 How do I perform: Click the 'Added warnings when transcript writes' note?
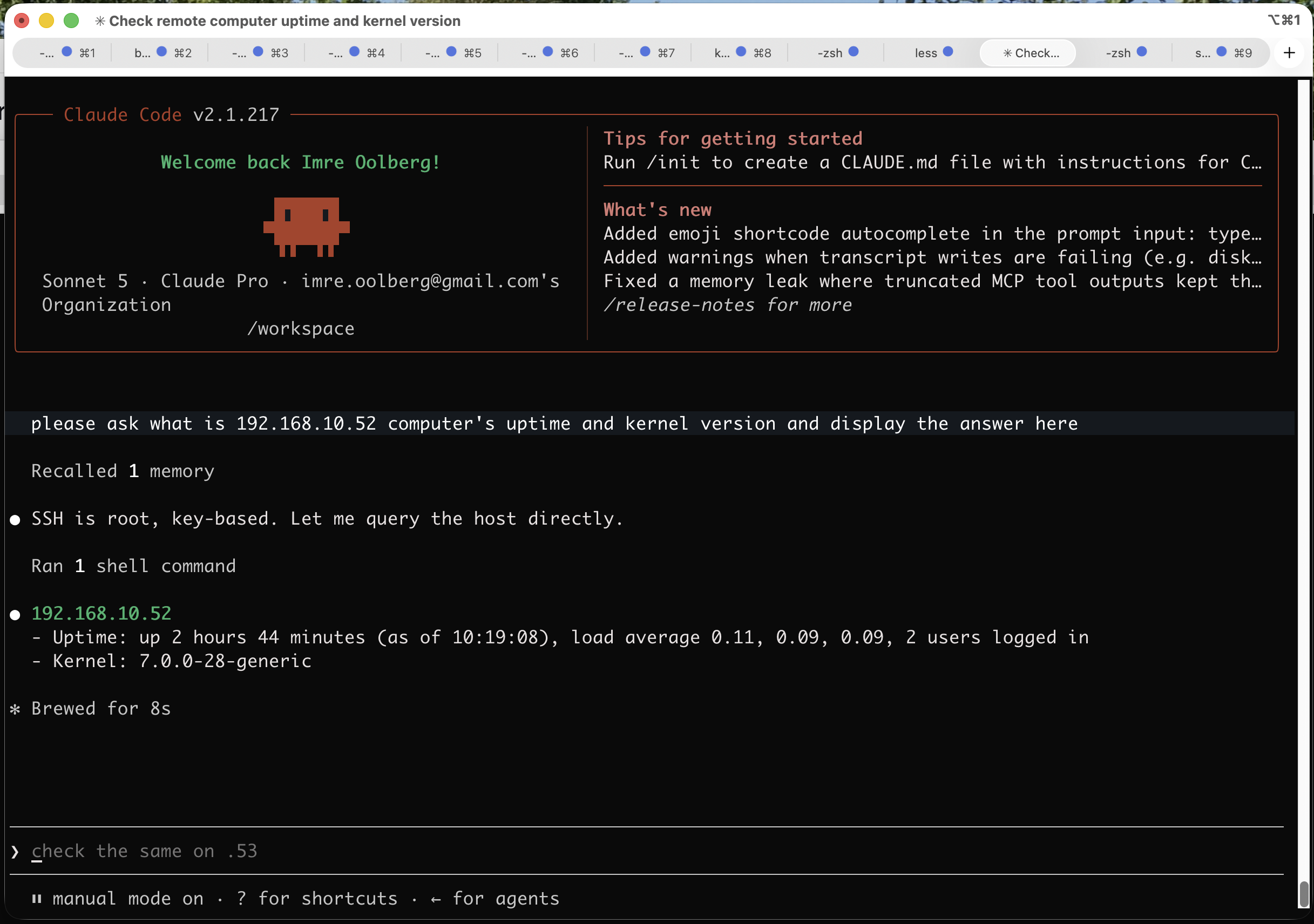pyautogui.click(x=932, y=257)
